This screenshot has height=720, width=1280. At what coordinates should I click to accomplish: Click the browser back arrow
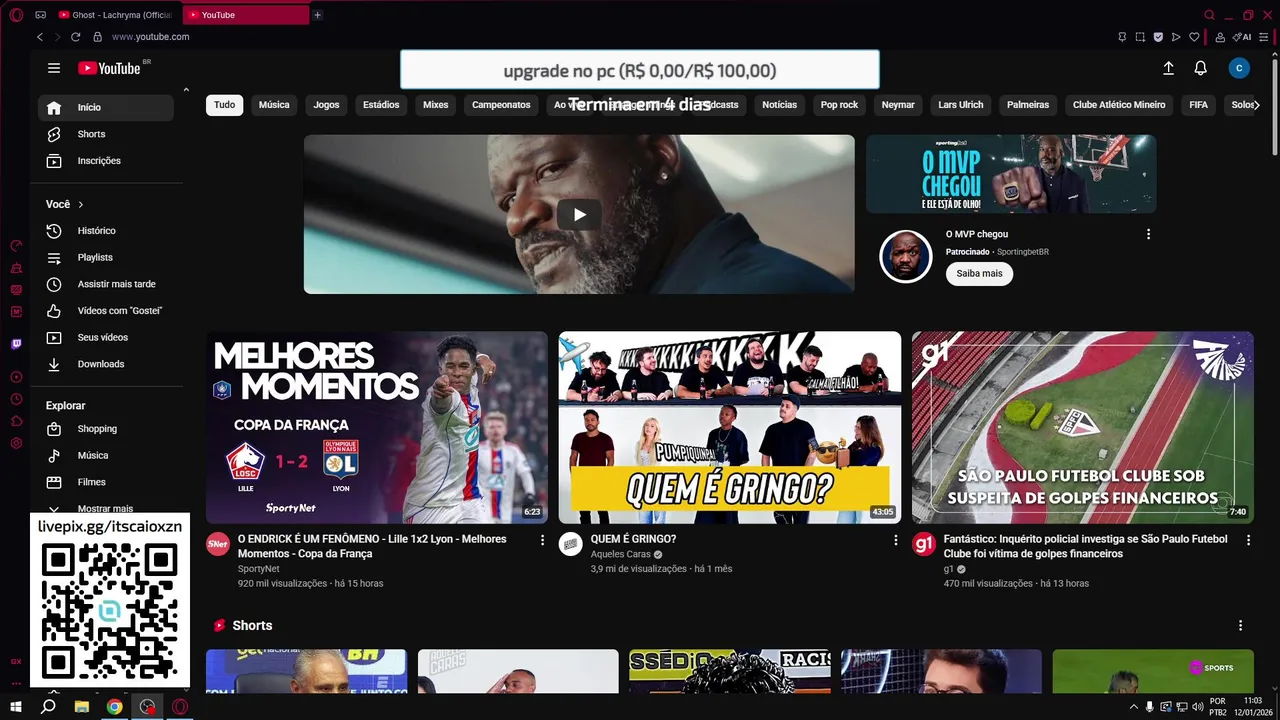coord(40,37)
